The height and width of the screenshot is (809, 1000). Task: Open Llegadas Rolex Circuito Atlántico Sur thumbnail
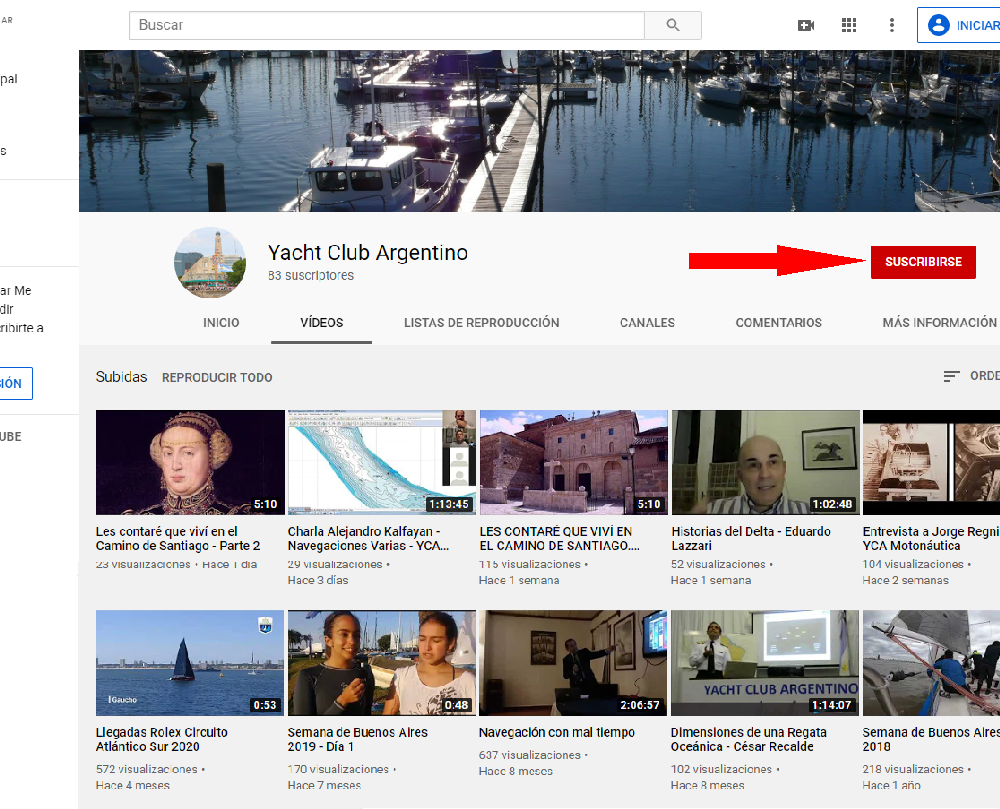point(189,662)
